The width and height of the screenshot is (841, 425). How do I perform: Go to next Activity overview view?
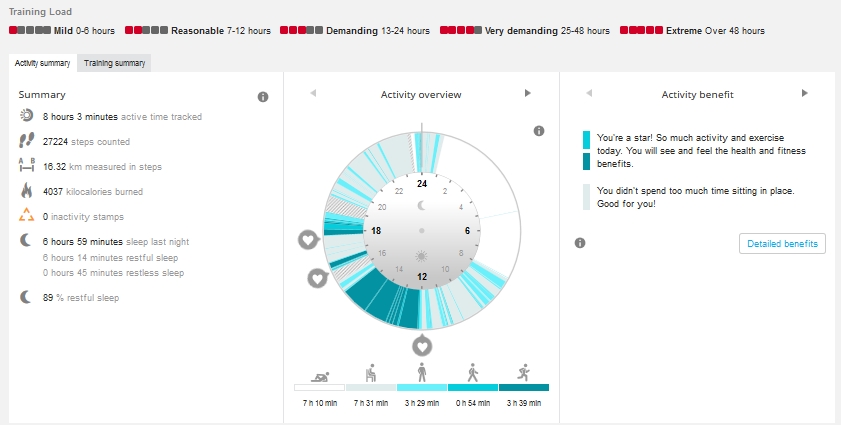tap(528, 94)
